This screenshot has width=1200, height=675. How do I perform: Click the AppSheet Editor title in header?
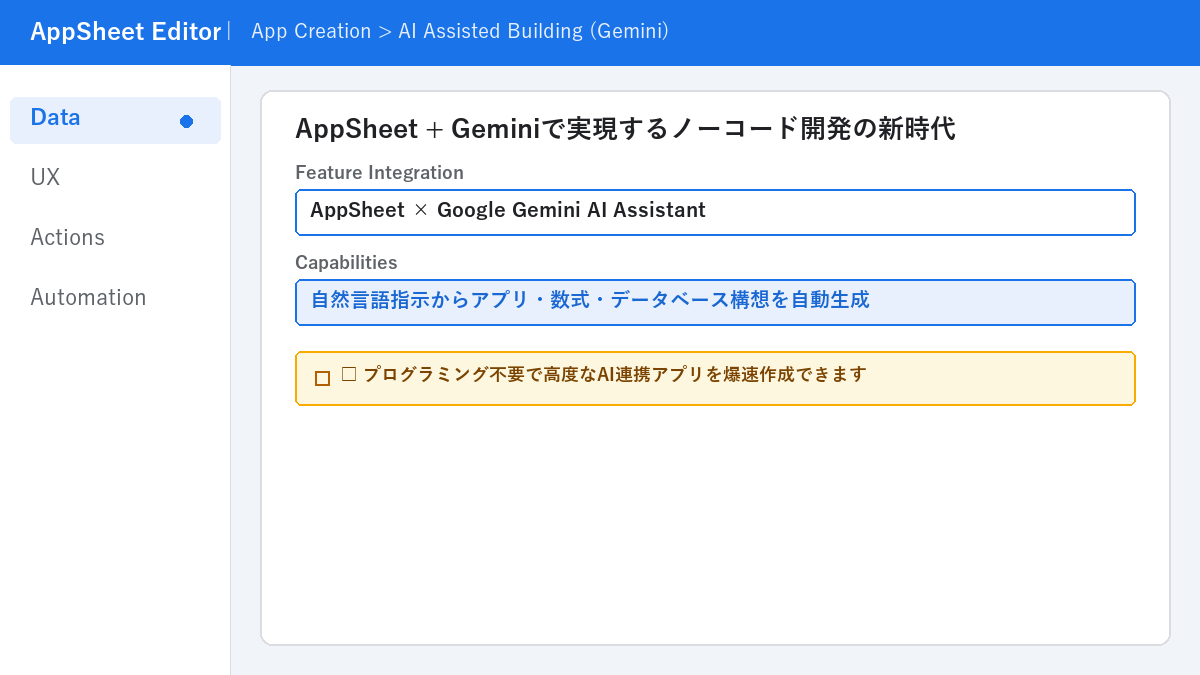pos(125,32)
